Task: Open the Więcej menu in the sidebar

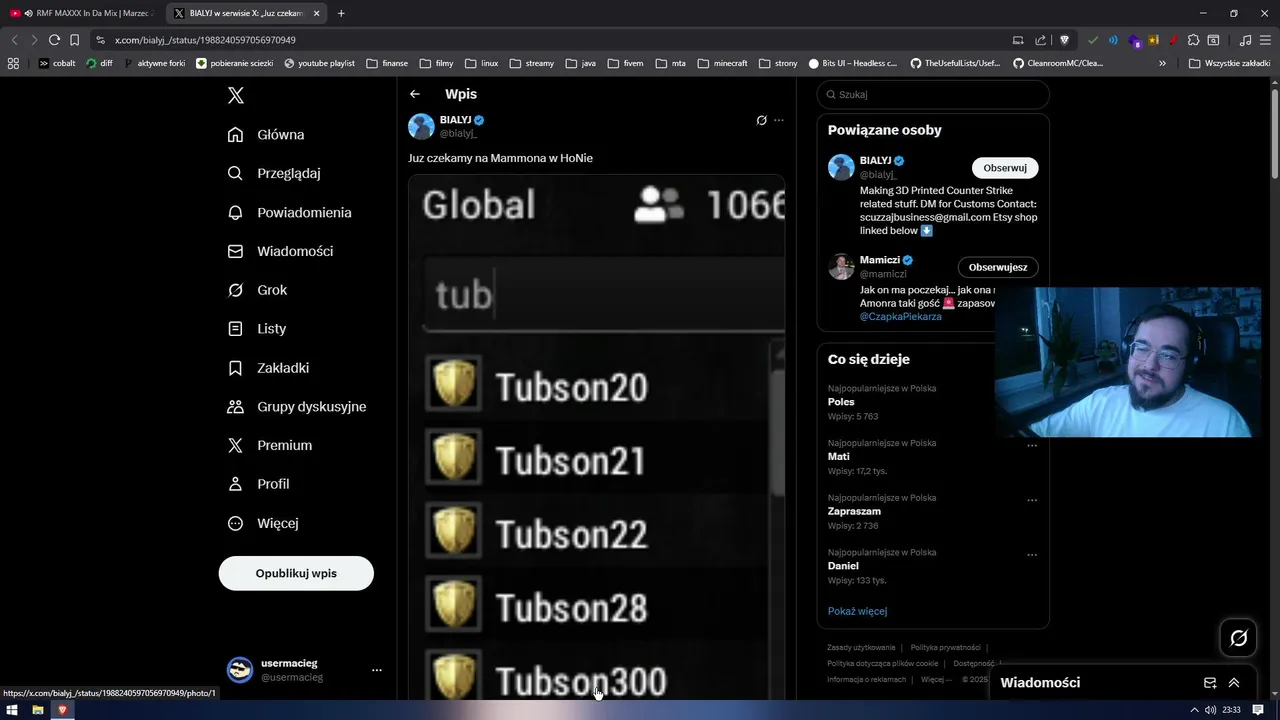Action: point(263,523)
